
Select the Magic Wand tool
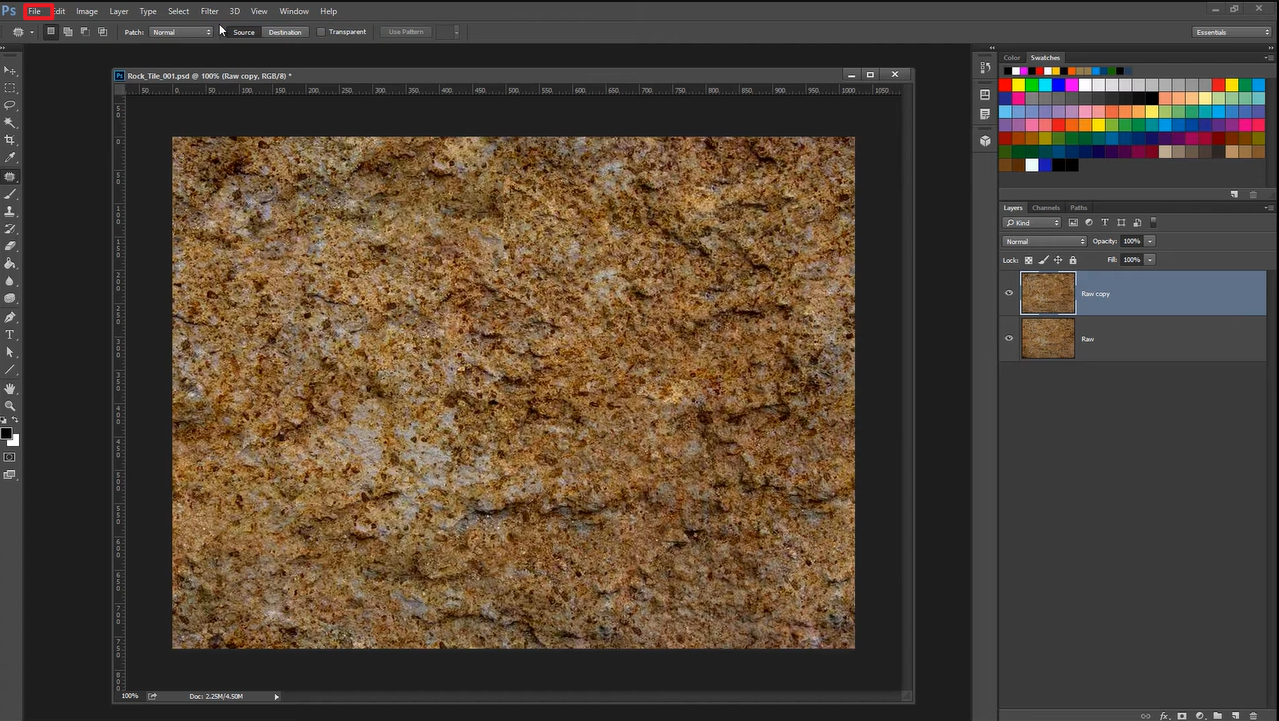(x=10, y=123)
